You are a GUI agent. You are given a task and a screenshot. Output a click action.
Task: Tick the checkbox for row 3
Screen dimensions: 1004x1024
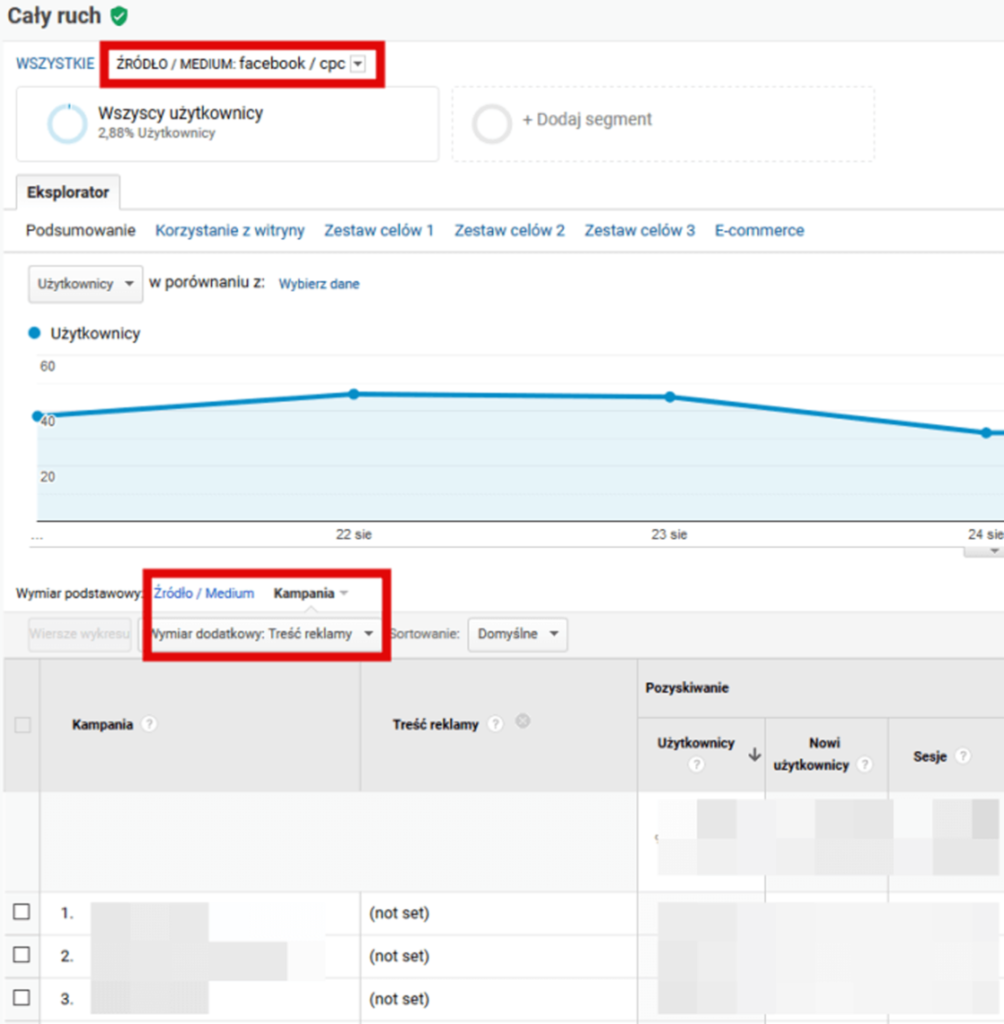tap(21, 998)
